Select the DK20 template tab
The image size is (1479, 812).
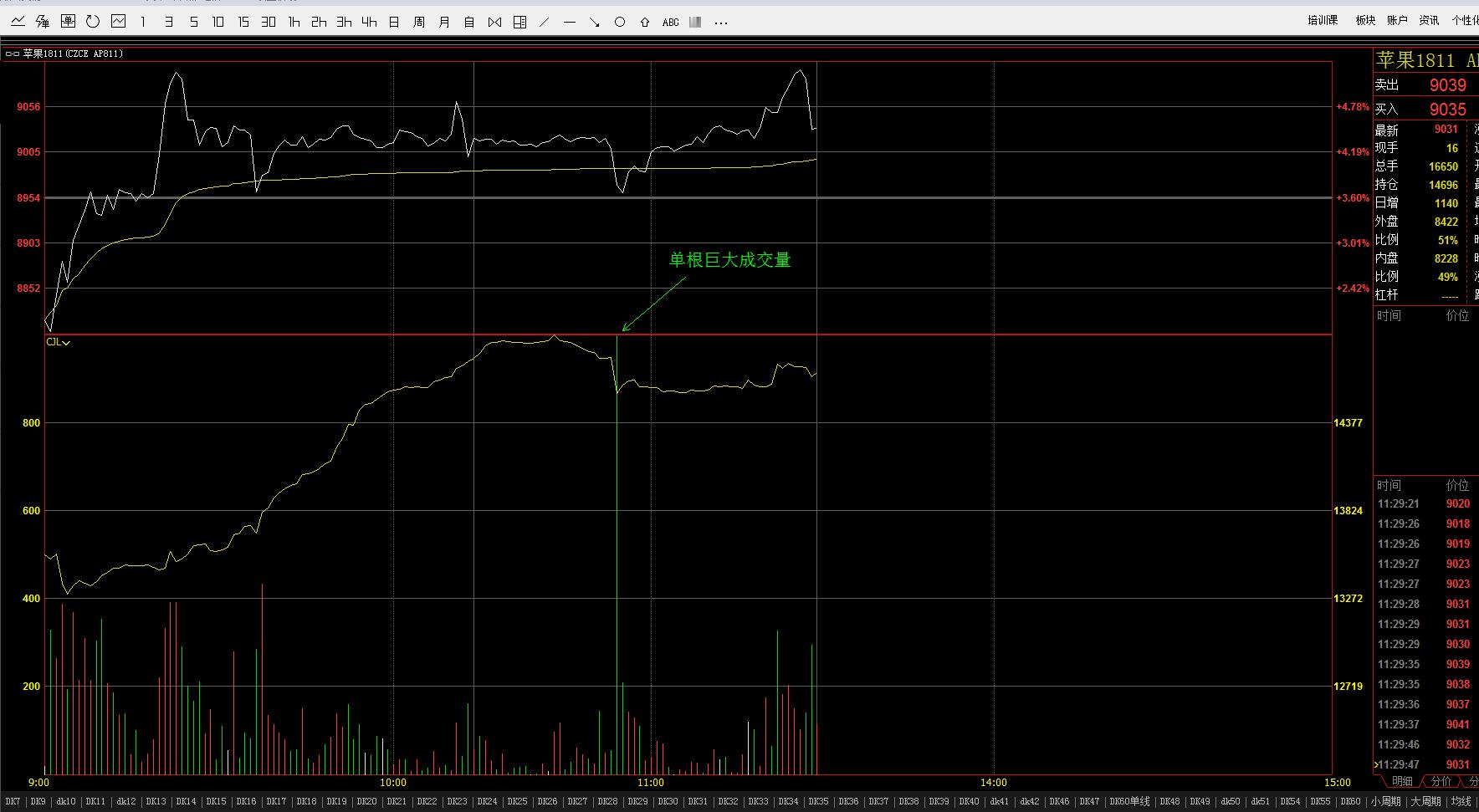coord(366,801)
